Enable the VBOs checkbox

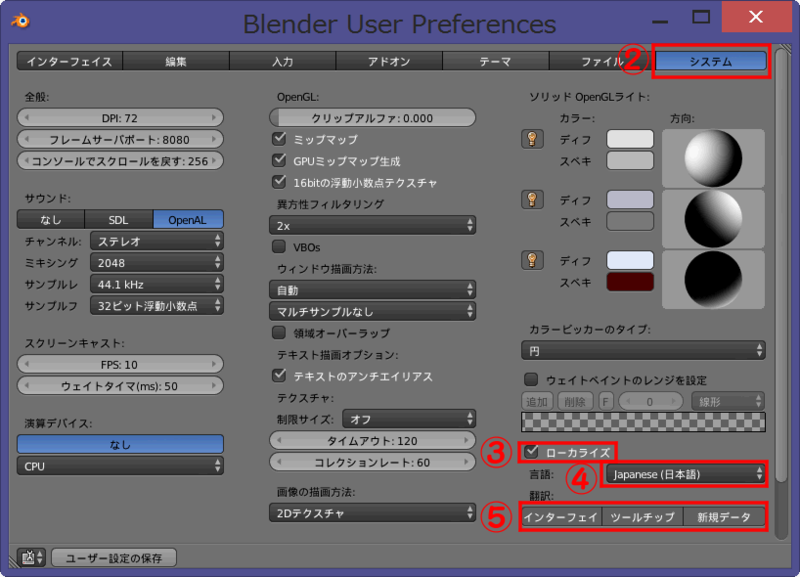(279, 247)
